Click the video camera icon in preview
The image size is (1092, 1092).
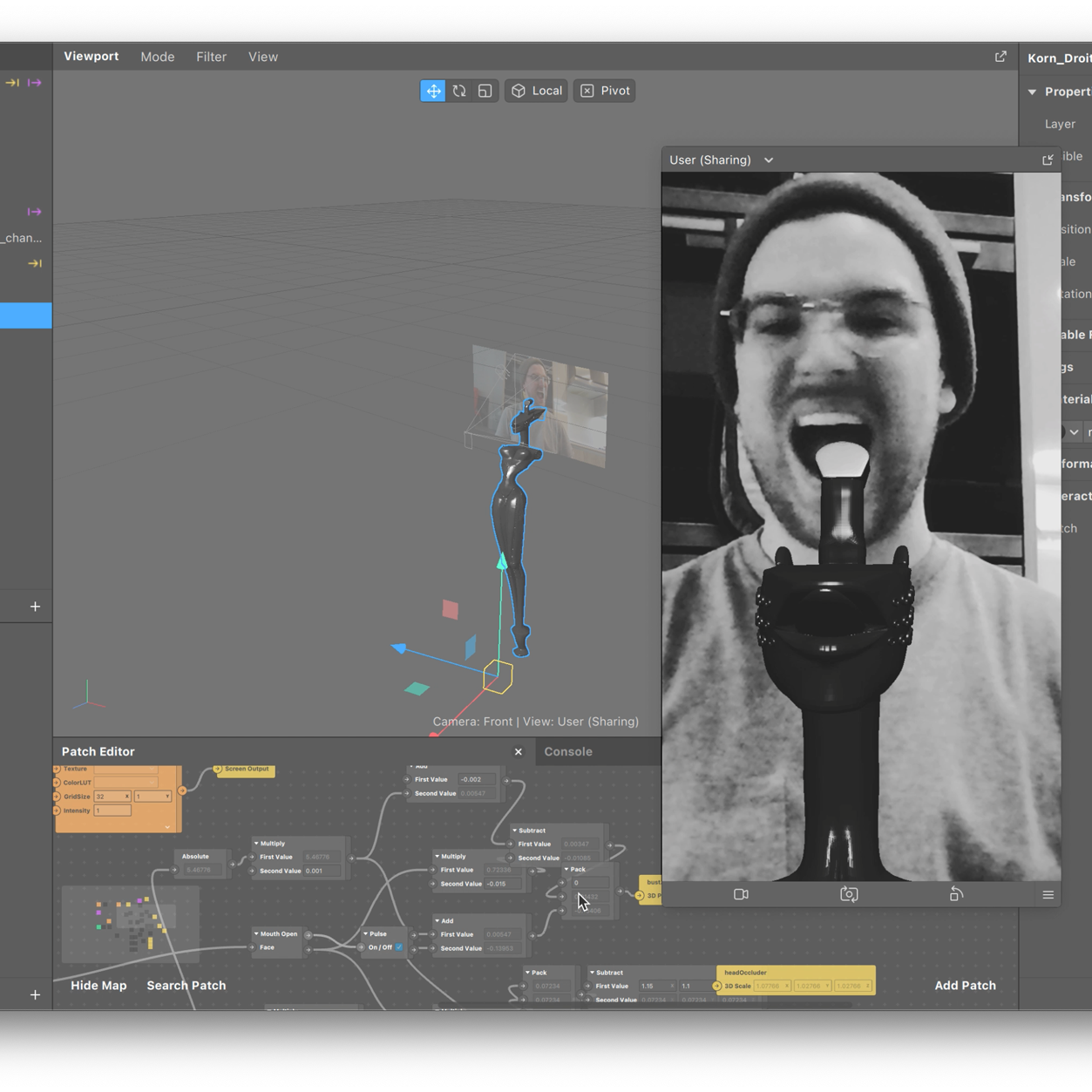pos(741,894)
